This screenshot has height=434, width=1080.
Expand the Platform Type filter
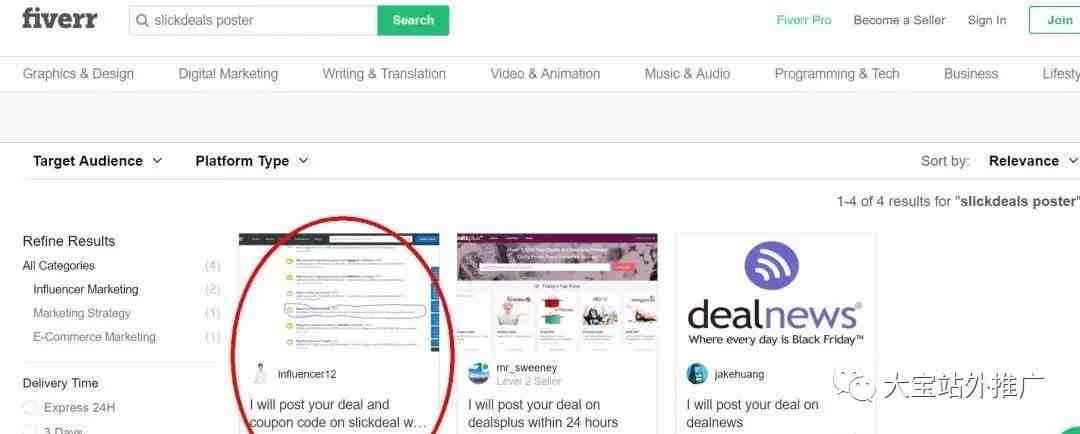(x=251, y=161)
